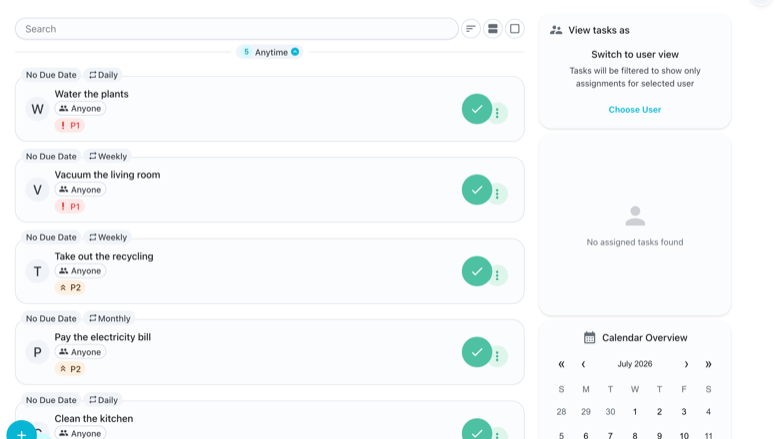780x439 pixels.
Task: Switch to compact list view icon
Action: tap(492, 29)
